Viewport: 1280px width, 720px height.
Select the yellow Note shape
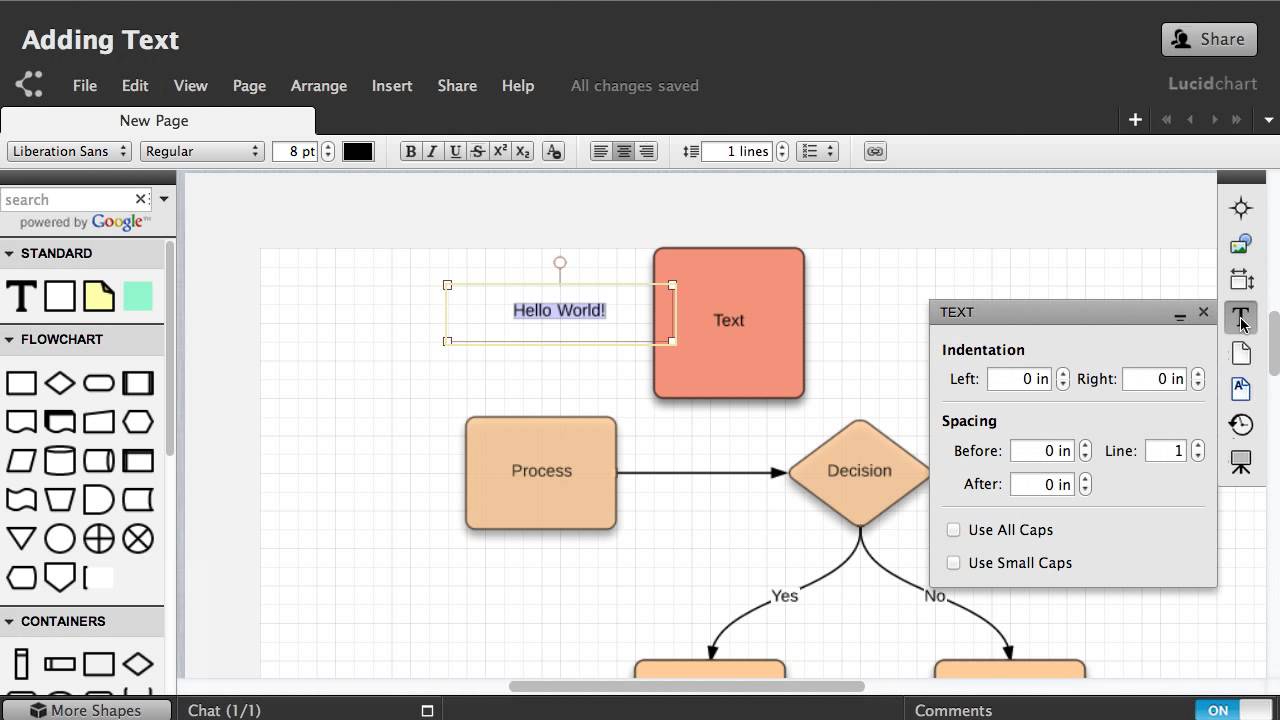99,296
